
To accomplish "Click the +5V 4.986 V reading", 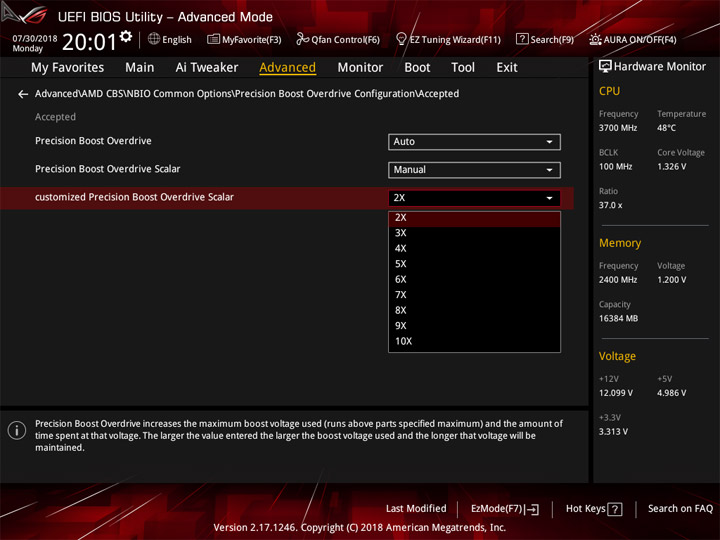I will 671,393.
